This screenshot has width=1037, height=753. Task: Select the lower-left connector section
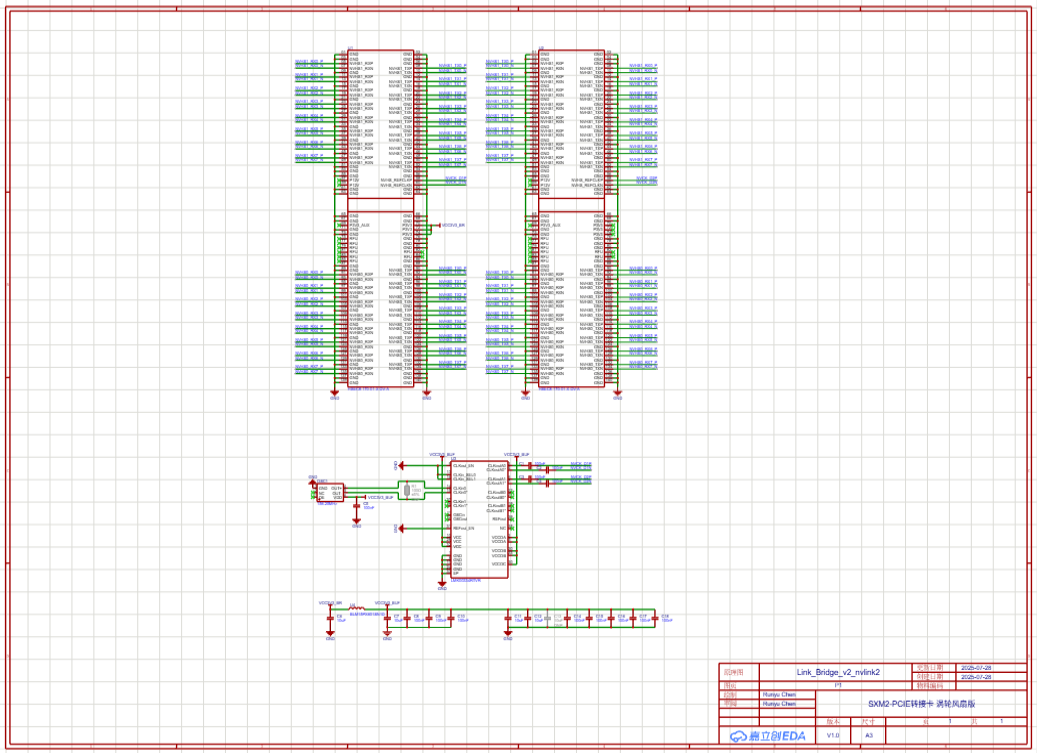381,300
